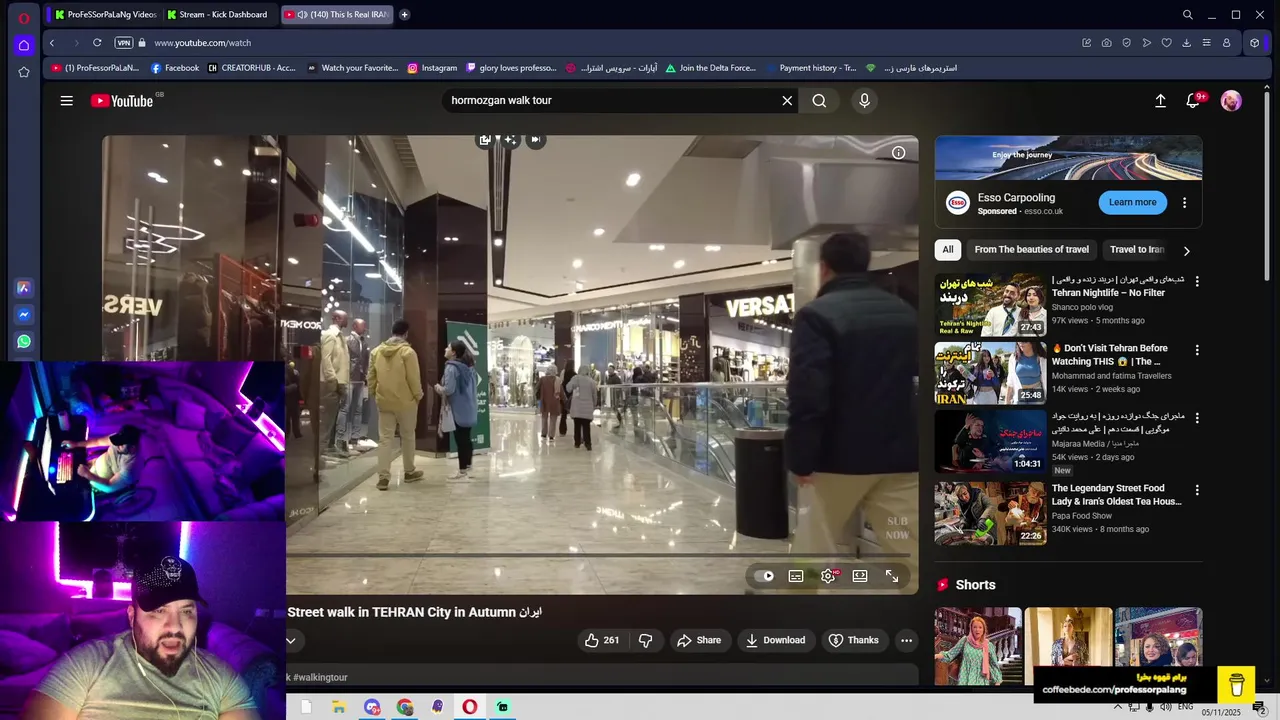Open more actions ellipsis under video
Viewport: 1280px width, 720px height.
click(x=906, y=640)
